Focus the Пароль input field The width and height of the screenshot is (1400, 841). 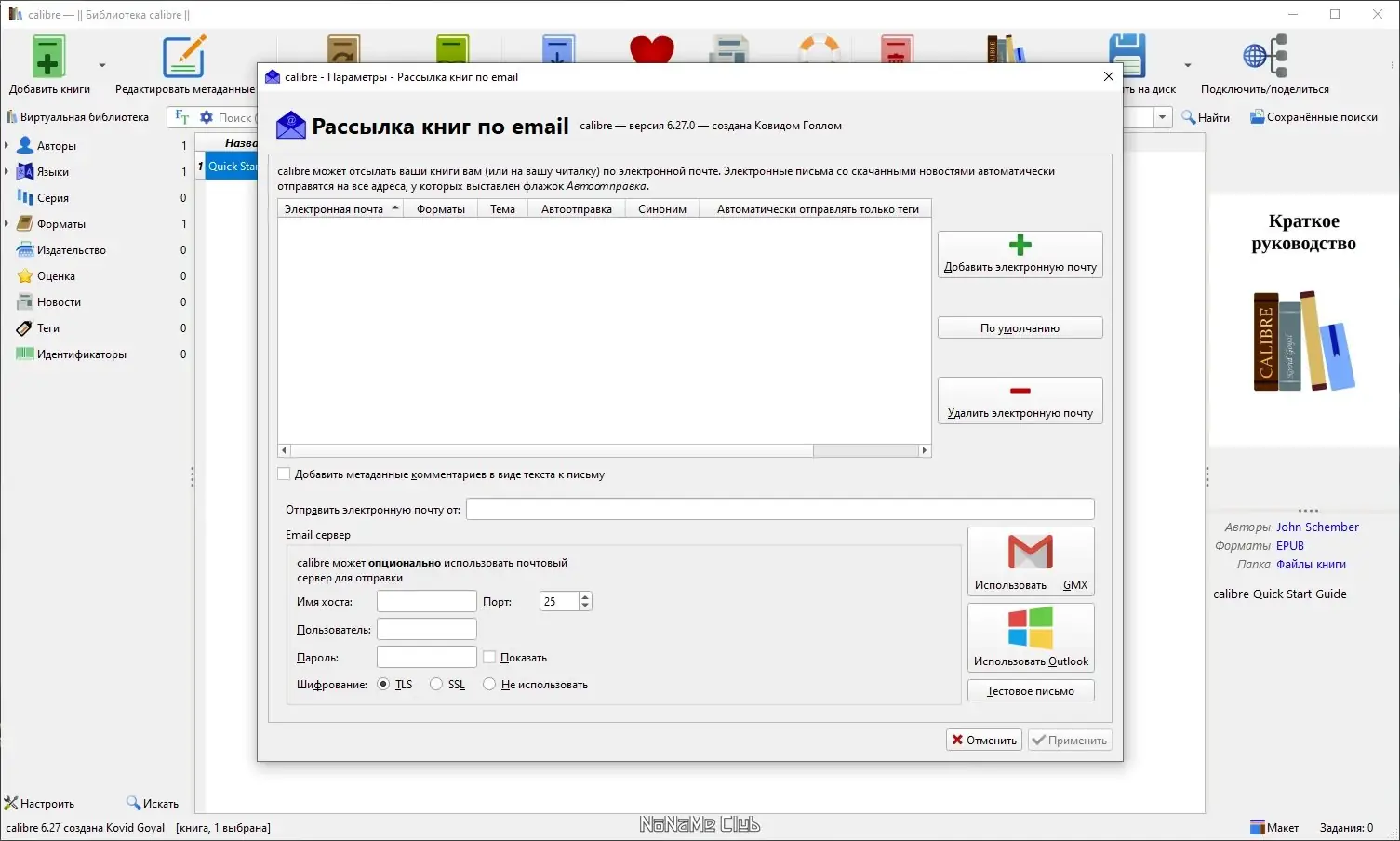427,658
